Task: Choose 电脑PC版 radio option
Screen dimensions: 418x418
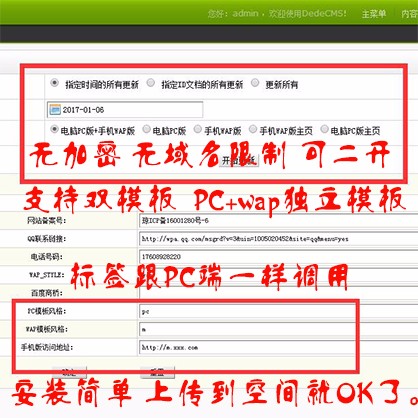Action: [x=146, y=129]
